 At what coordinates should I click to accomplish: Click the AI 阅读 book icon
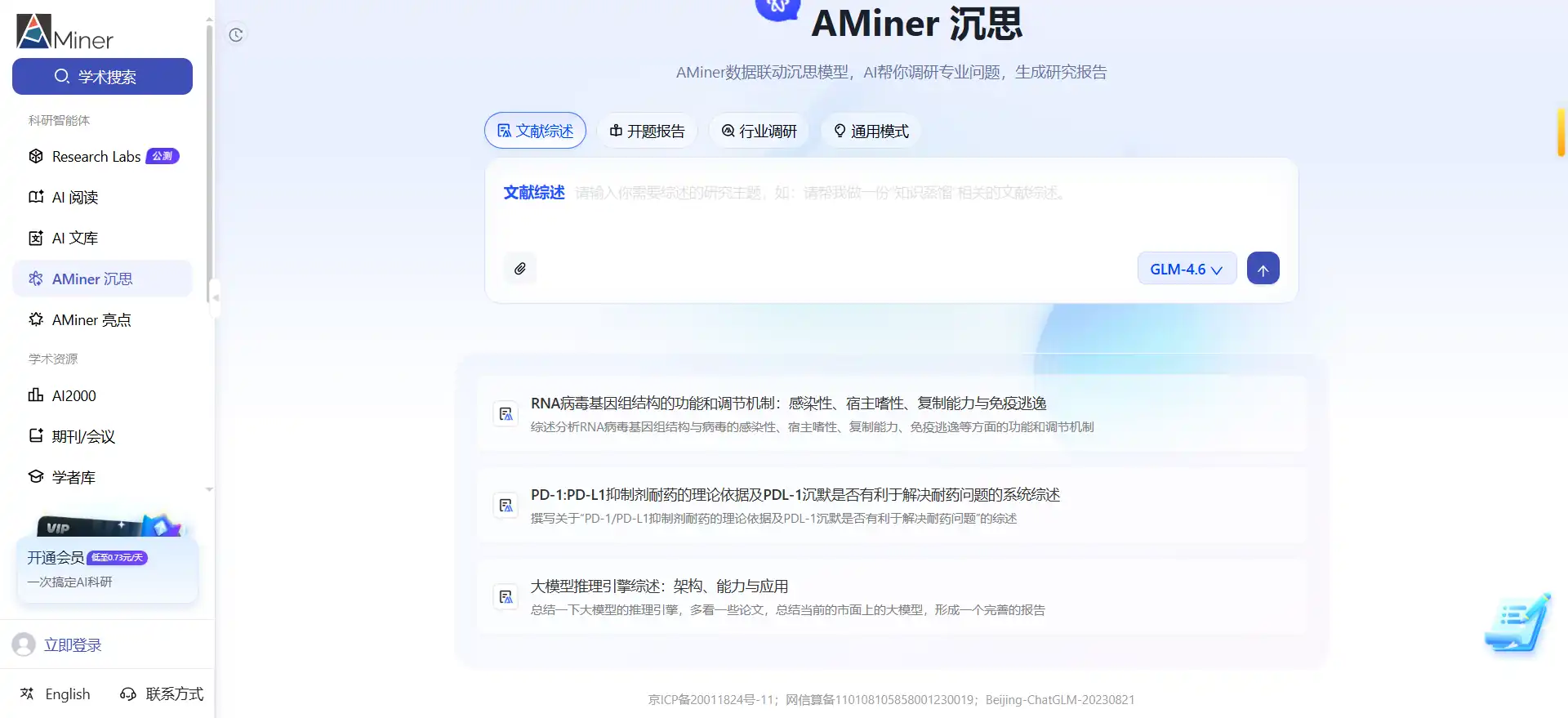[36, 197]
